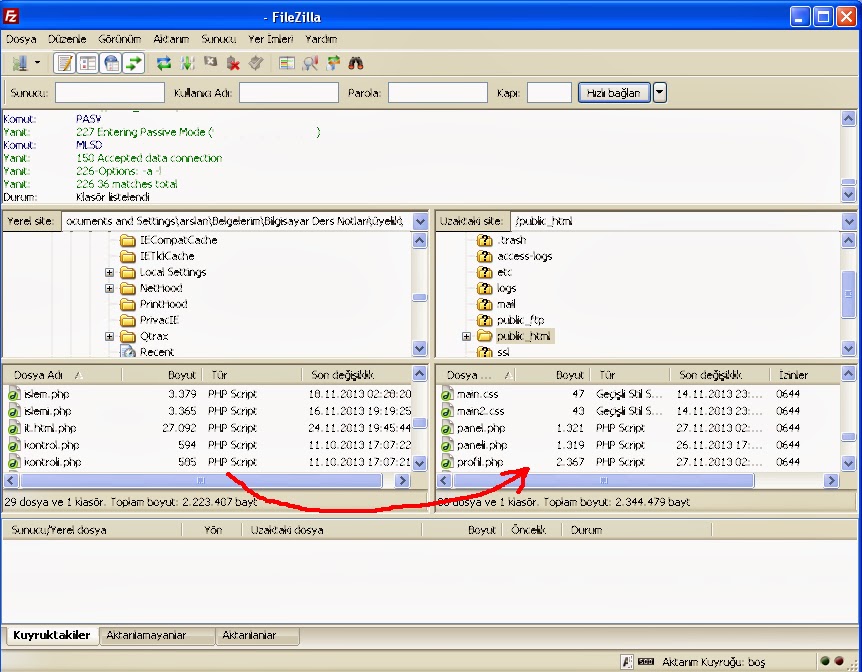Image resolution: width=862 pixels, height=672 pixels.
Task: Select the public_ftp remote folder
Action: (520, 320)
